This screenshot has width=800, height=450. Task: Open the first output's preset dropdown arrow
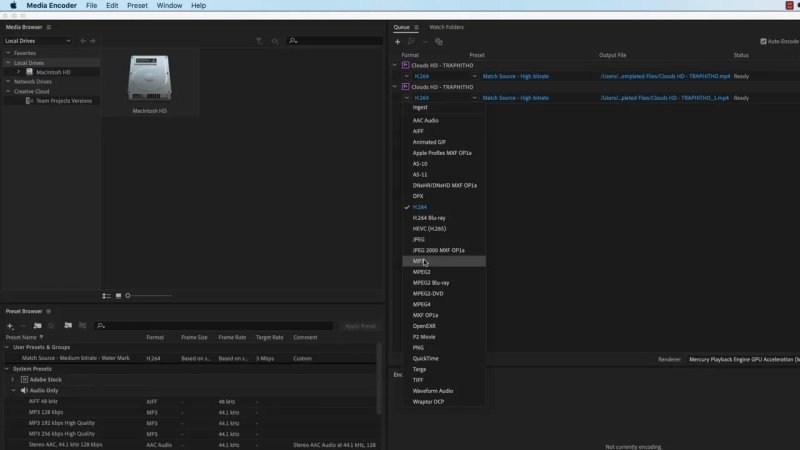click(x=474, y=77)
